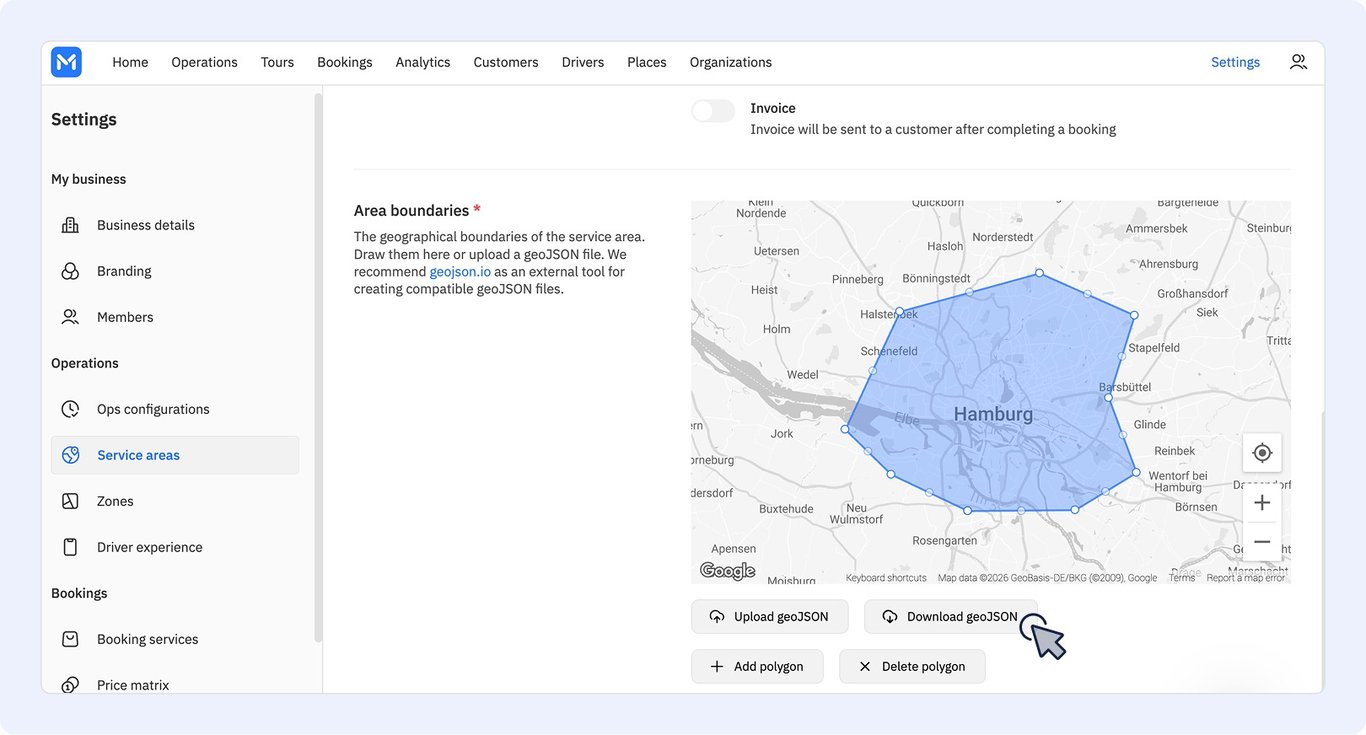This screenshot has width=1366, height=735.
Task: Select Booking services item
Action: [175, 639]
